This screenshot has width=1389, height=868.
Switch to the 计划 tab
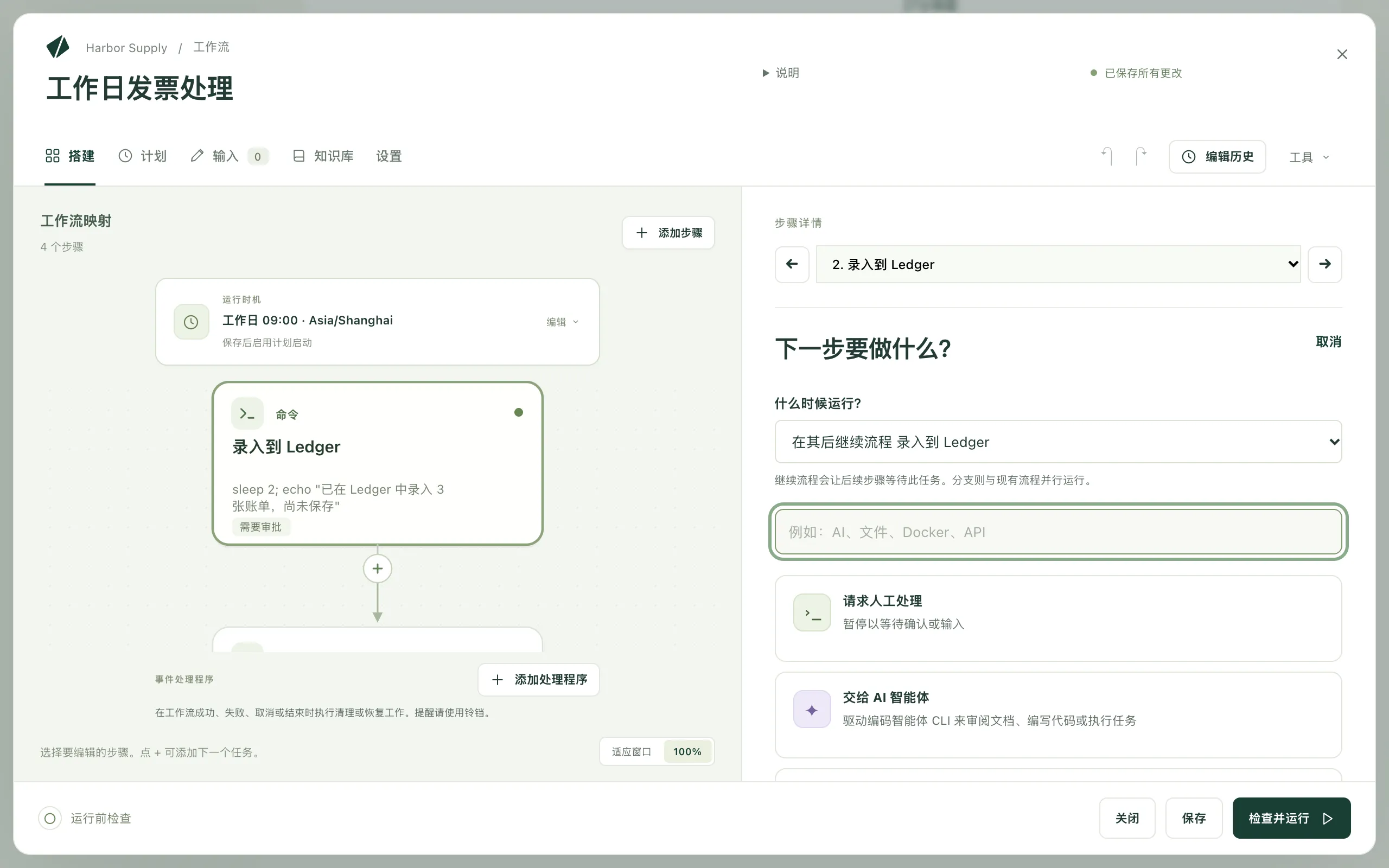pyautogui.click(x=143, y=156)
